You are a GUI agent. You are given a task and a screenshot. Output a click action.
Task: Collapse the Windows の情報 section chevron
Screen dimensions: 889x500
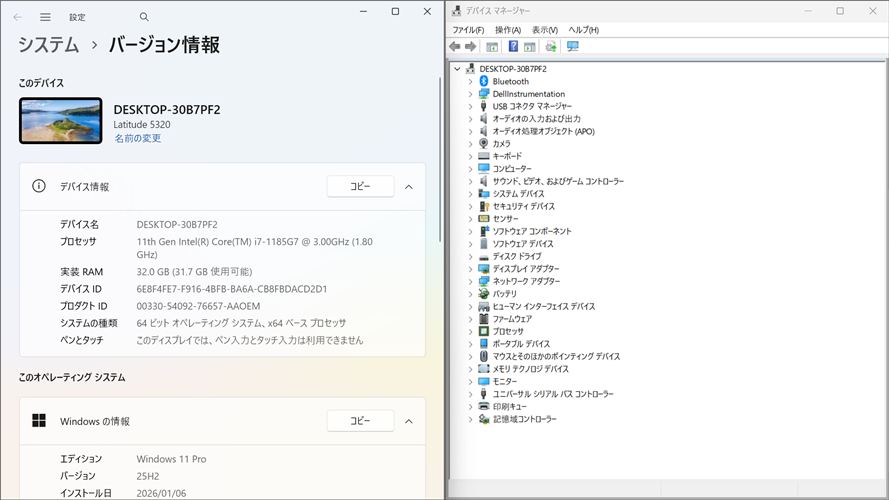408,421
